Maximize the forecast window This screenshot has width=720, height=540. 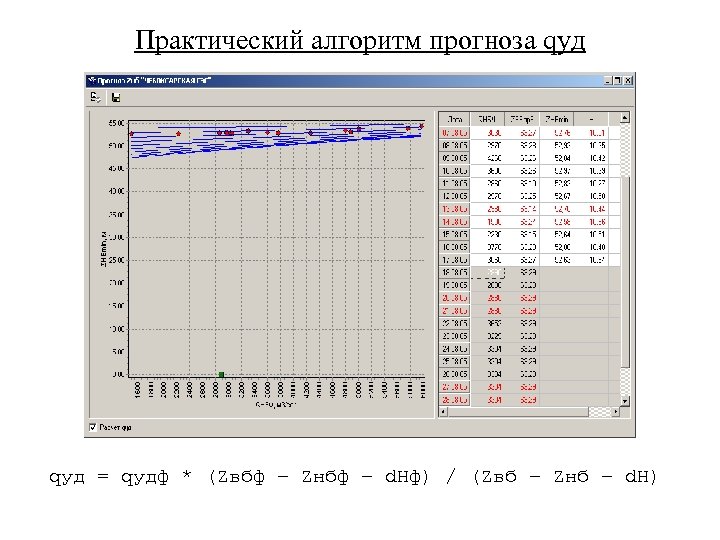click(x=618, y=81)
